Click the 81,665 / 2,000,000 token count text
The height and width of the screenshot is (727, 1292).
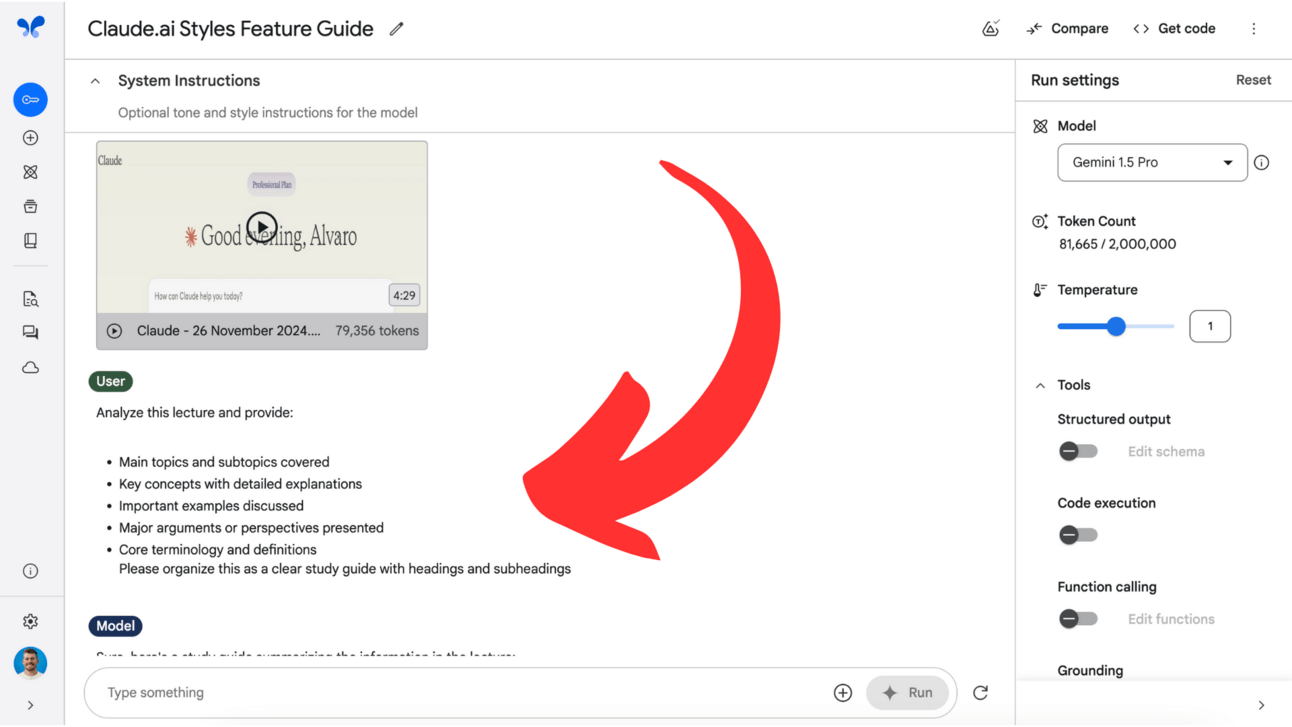[x=1117, y=244]
